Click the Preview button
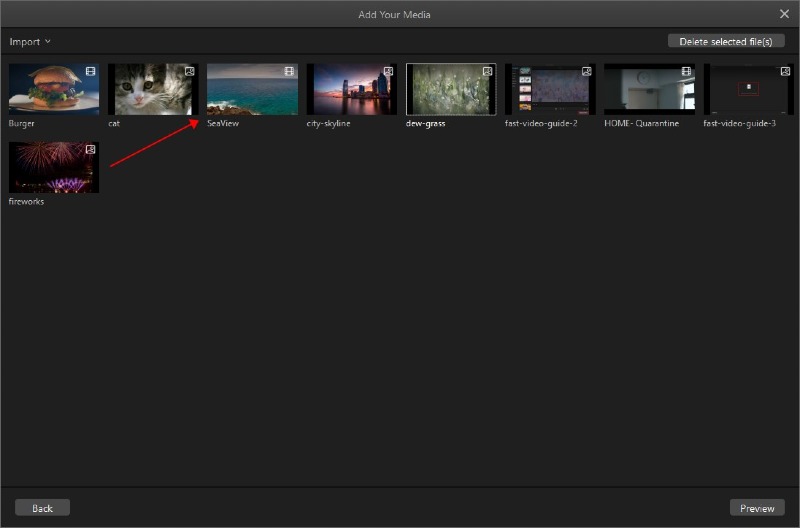This screenshot has width=800, height=528. (757, 508)
